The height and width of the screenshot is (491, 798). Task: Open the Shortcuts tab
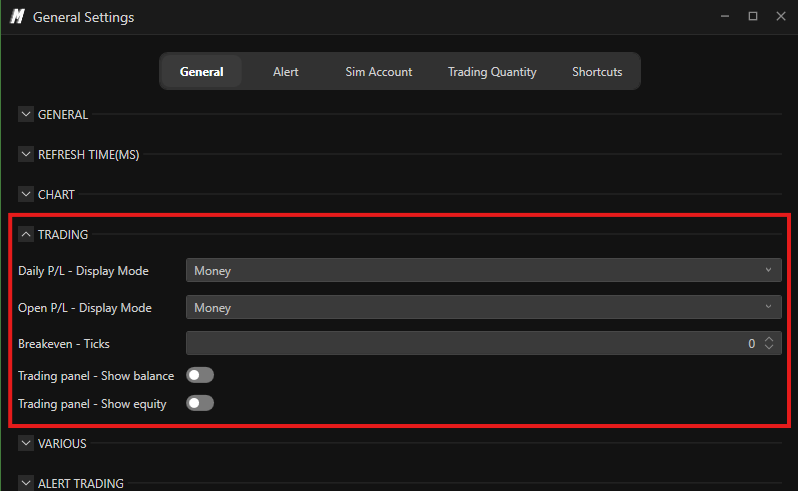pyautogui.click(x=597, y=72)
